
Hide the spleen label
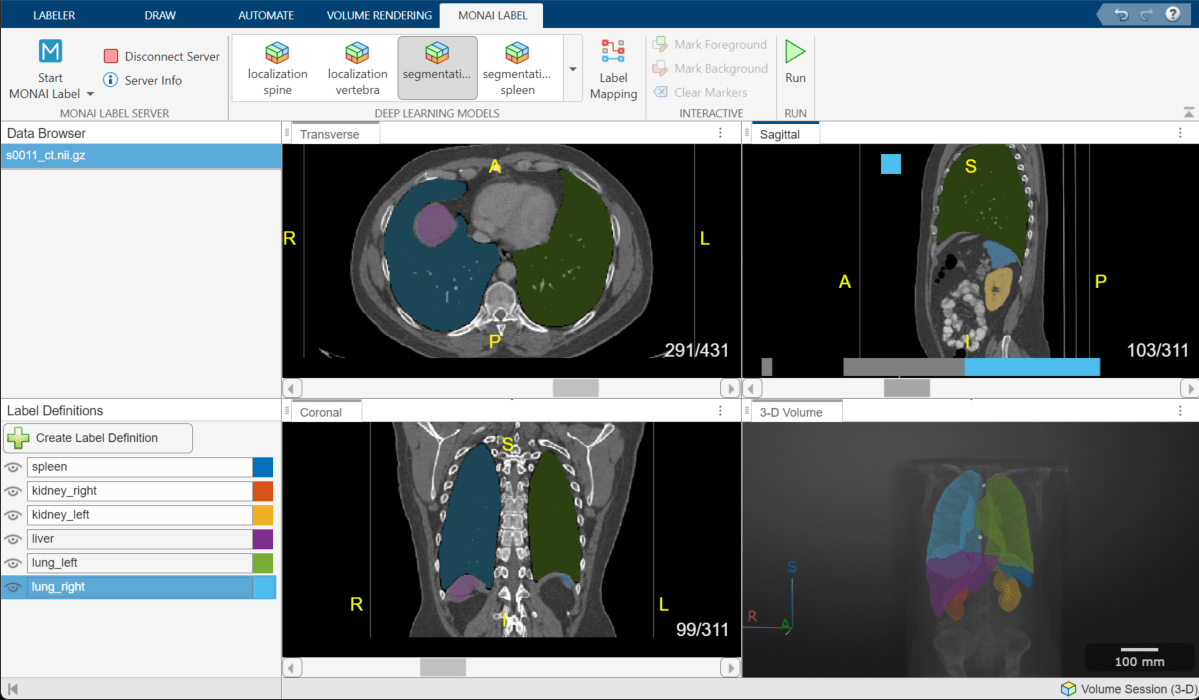tap(13, 467)
